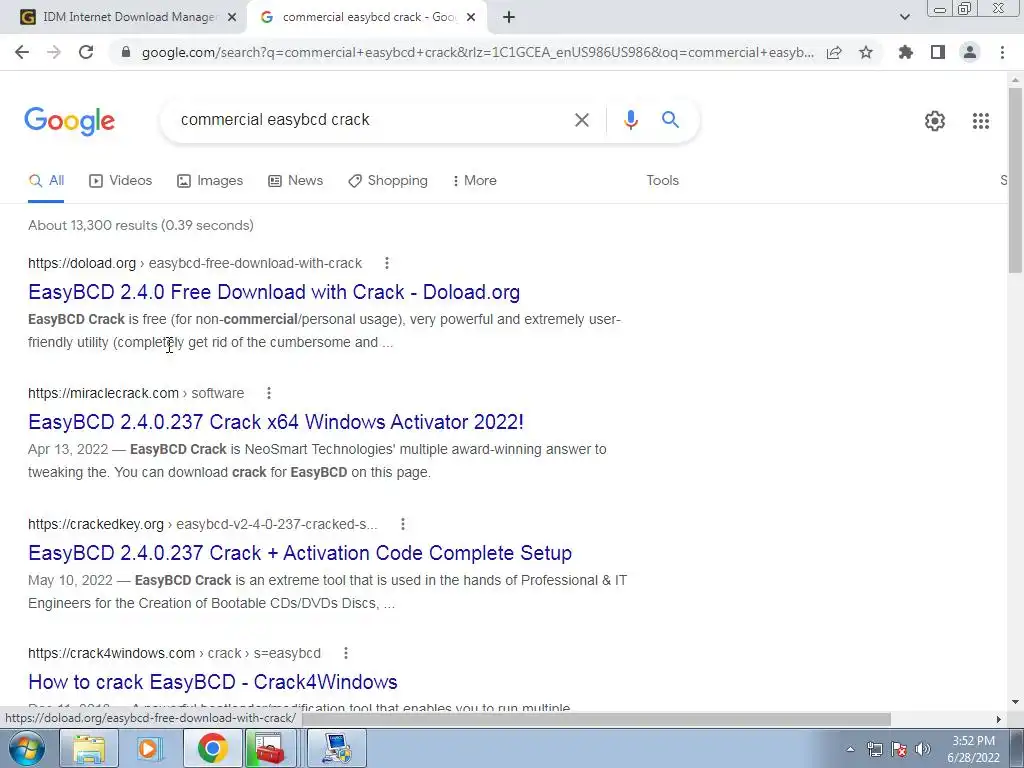
Task: Open options for doload.org result
Action: point(387,263)
